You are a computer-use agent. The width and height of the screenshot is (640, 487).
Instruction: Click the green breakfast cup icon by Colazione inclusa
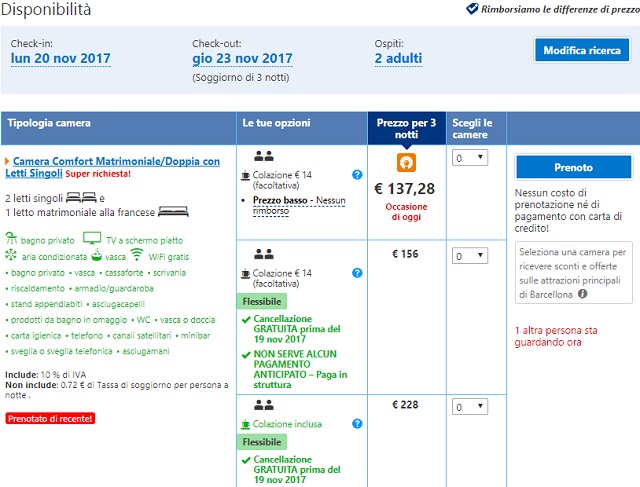point(245,424)
